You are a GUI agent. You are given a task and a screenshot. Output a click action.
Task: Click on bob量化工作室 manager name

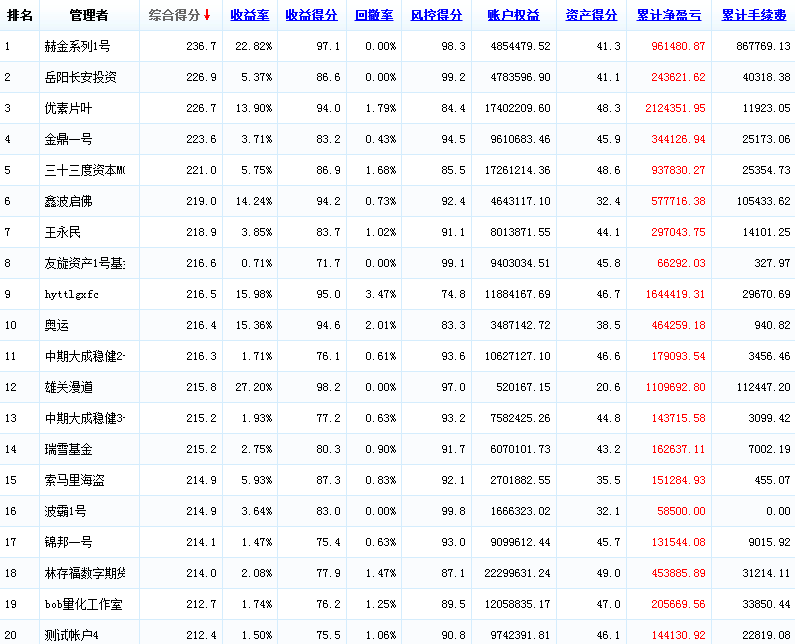83,605
